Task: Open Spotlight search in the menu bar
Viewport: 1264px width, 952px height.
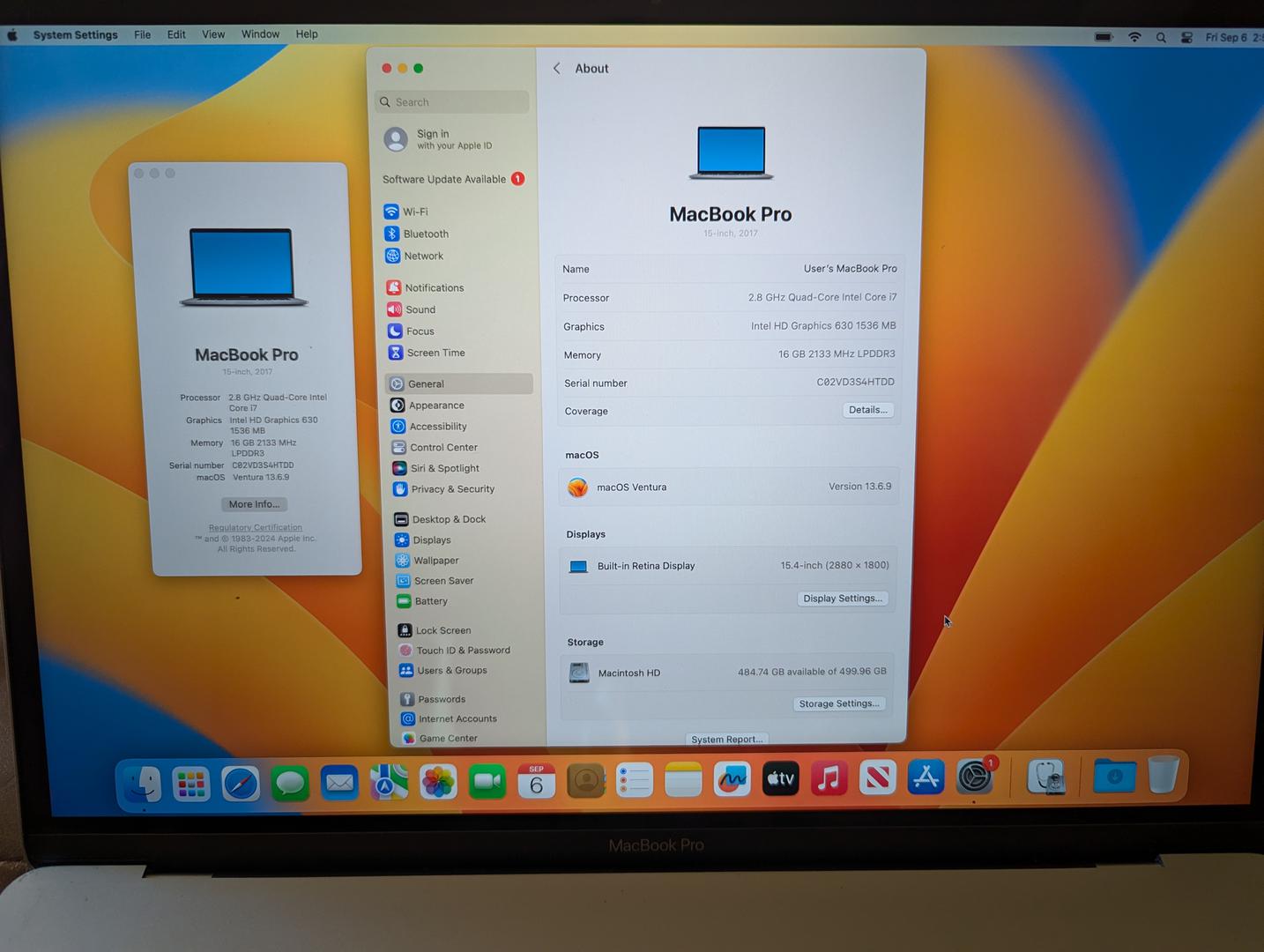Action: point(1161,38)
